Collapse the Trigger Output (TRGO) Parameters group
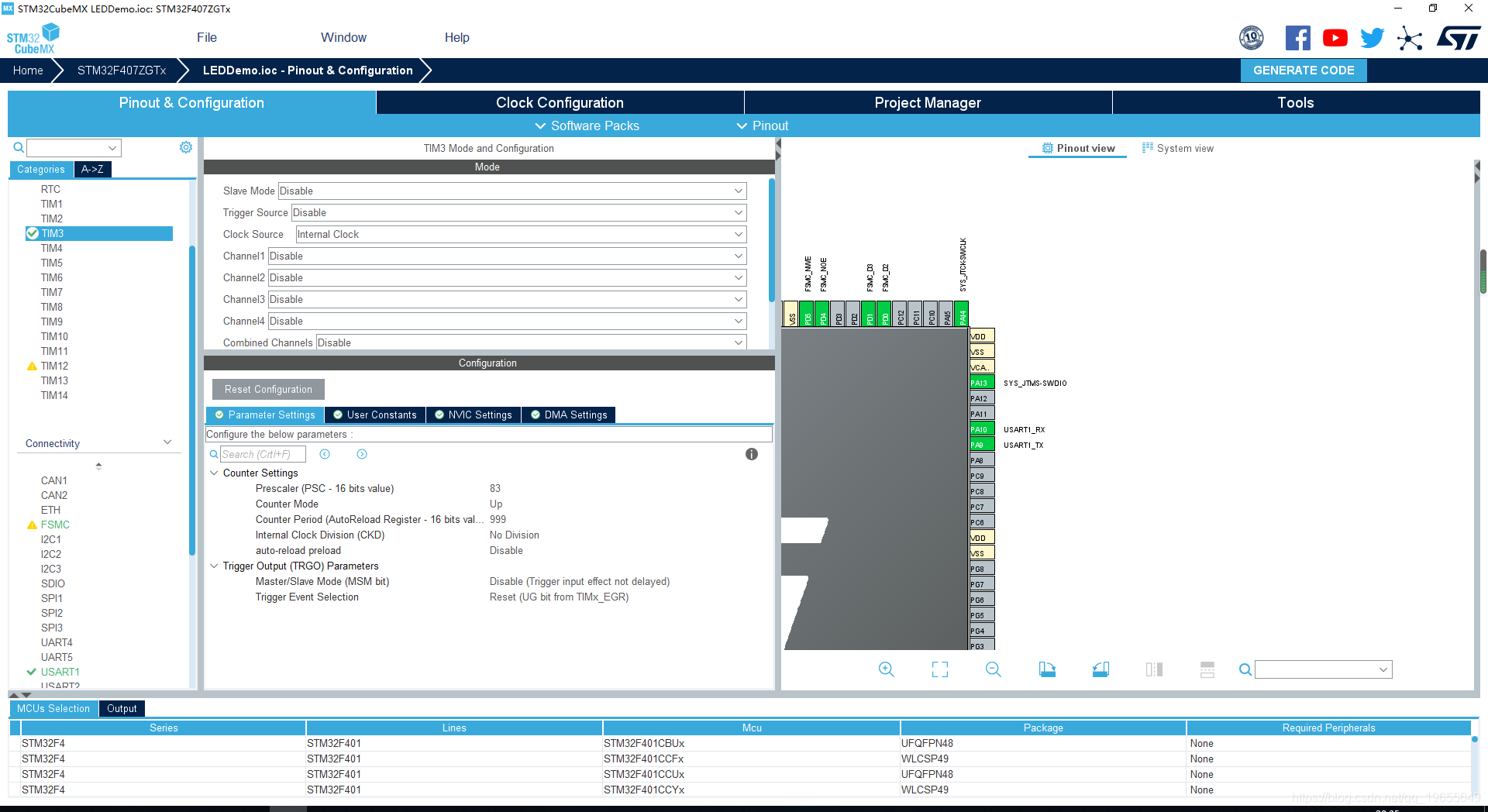The width and height of the screenshot is (1488, 812). (x=215, y=566)
